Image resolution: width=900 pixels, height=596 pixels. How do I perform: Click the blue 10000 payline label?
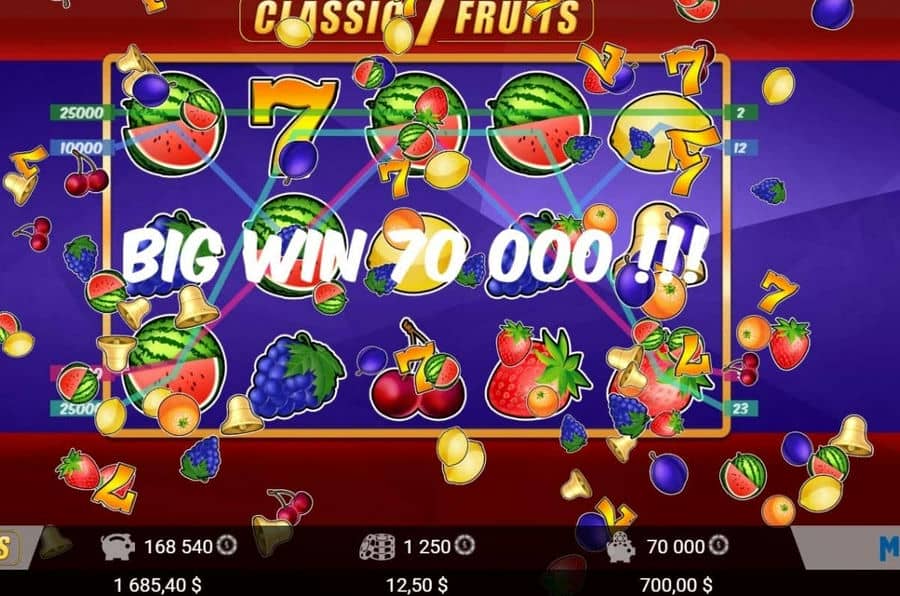point(80,148)
